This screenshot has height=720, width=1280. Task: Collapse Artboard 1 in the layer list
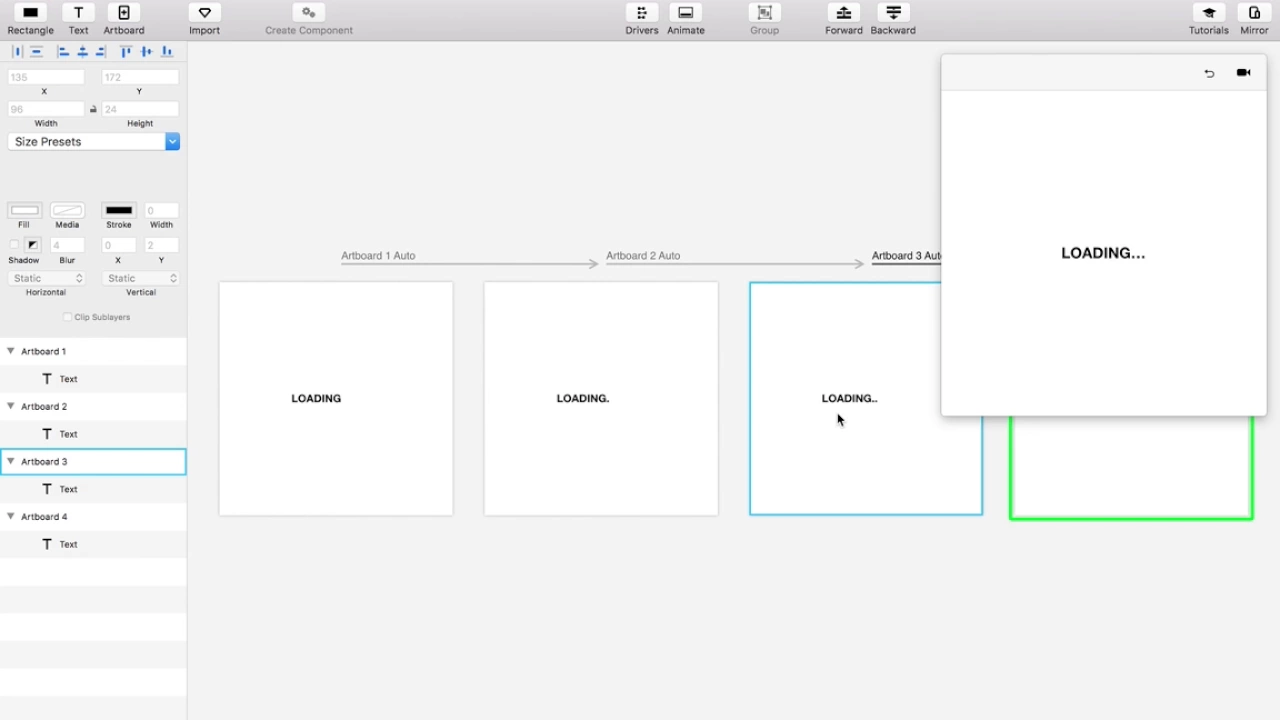[x=11, y=351]
